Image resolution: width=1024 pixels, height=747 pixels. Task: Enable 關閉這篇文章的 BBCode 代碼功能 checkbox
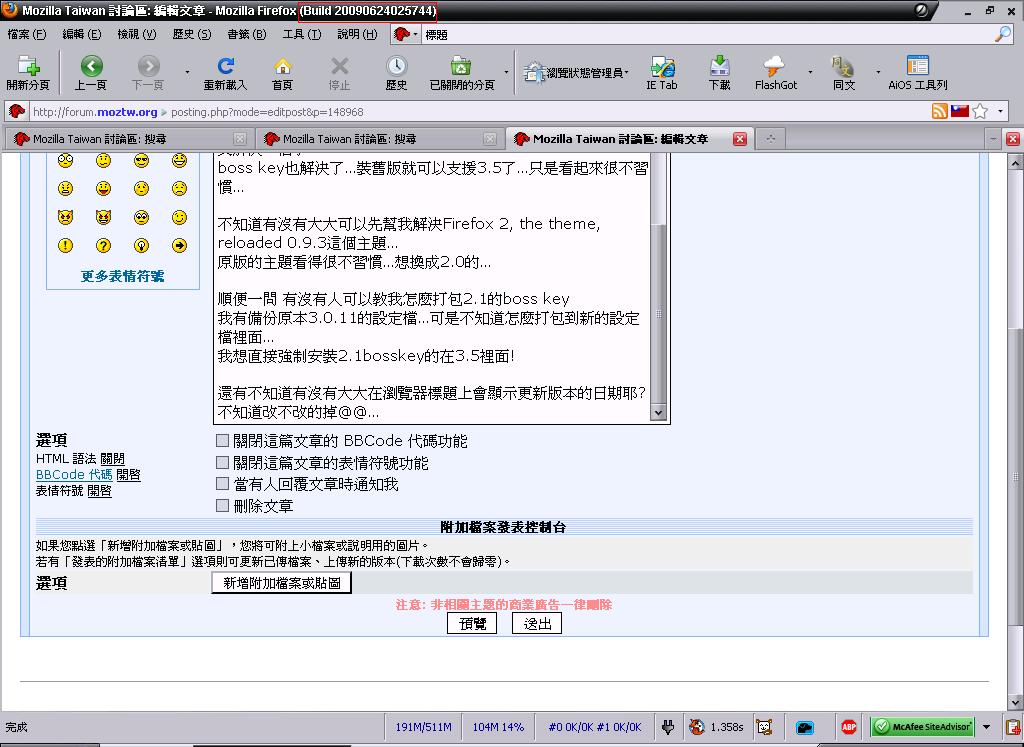223,441
